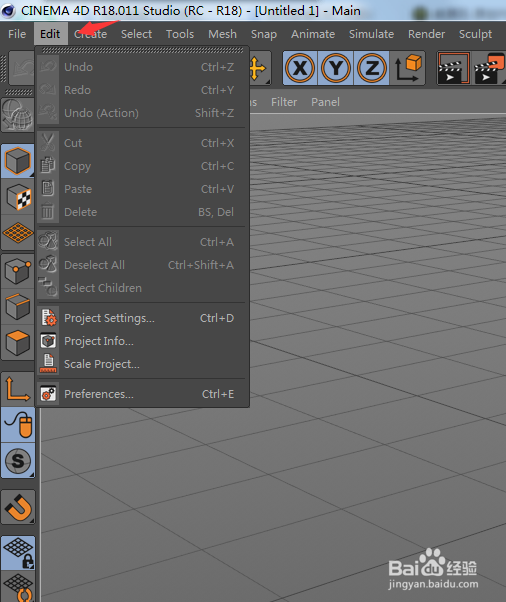Choose Project Info menu entry
506x602 pixels.
[142, 341]
